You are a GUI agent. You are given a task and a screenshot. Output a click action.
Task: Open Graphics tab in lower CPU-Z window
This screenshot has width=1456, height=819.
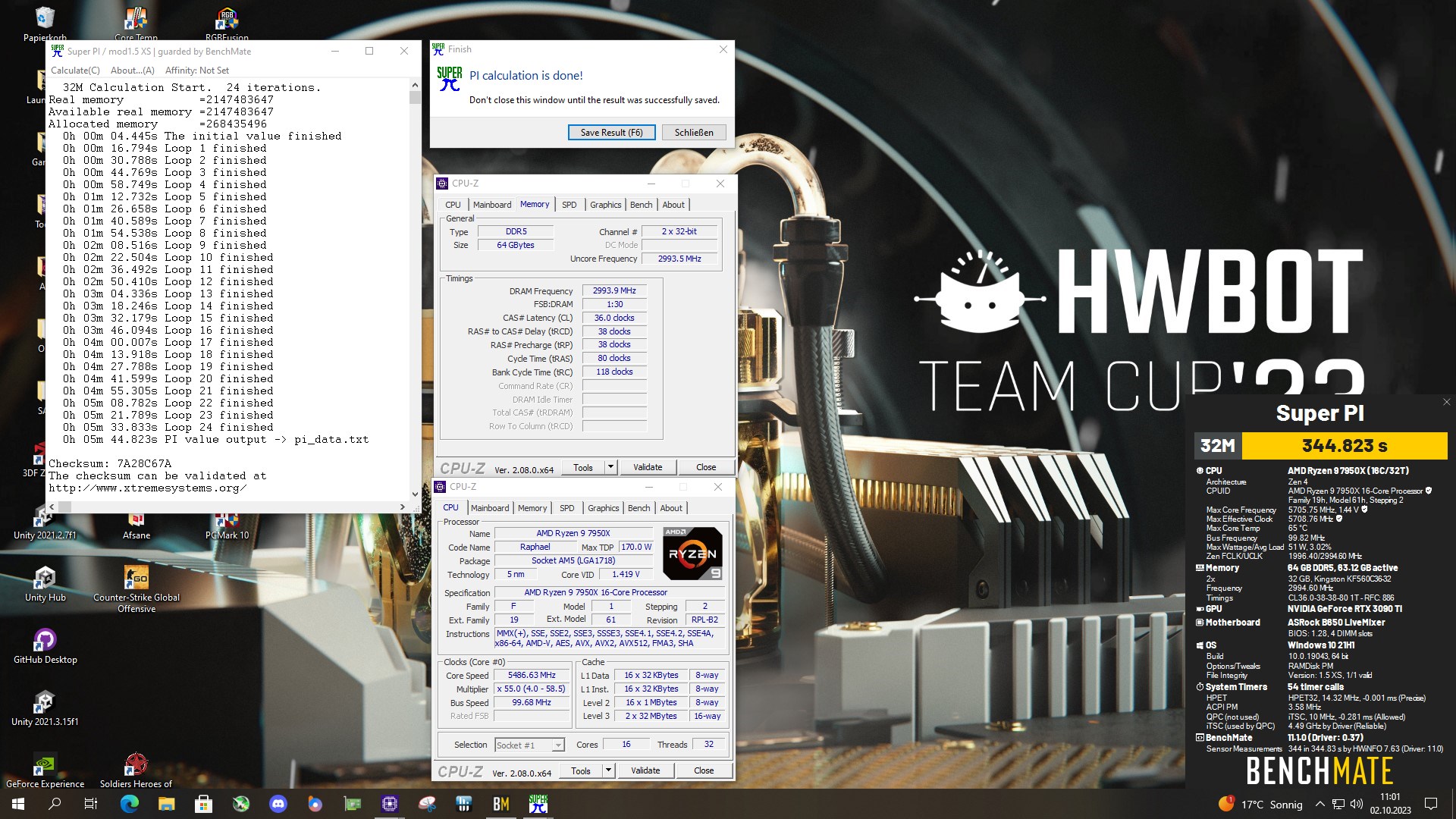603,508
